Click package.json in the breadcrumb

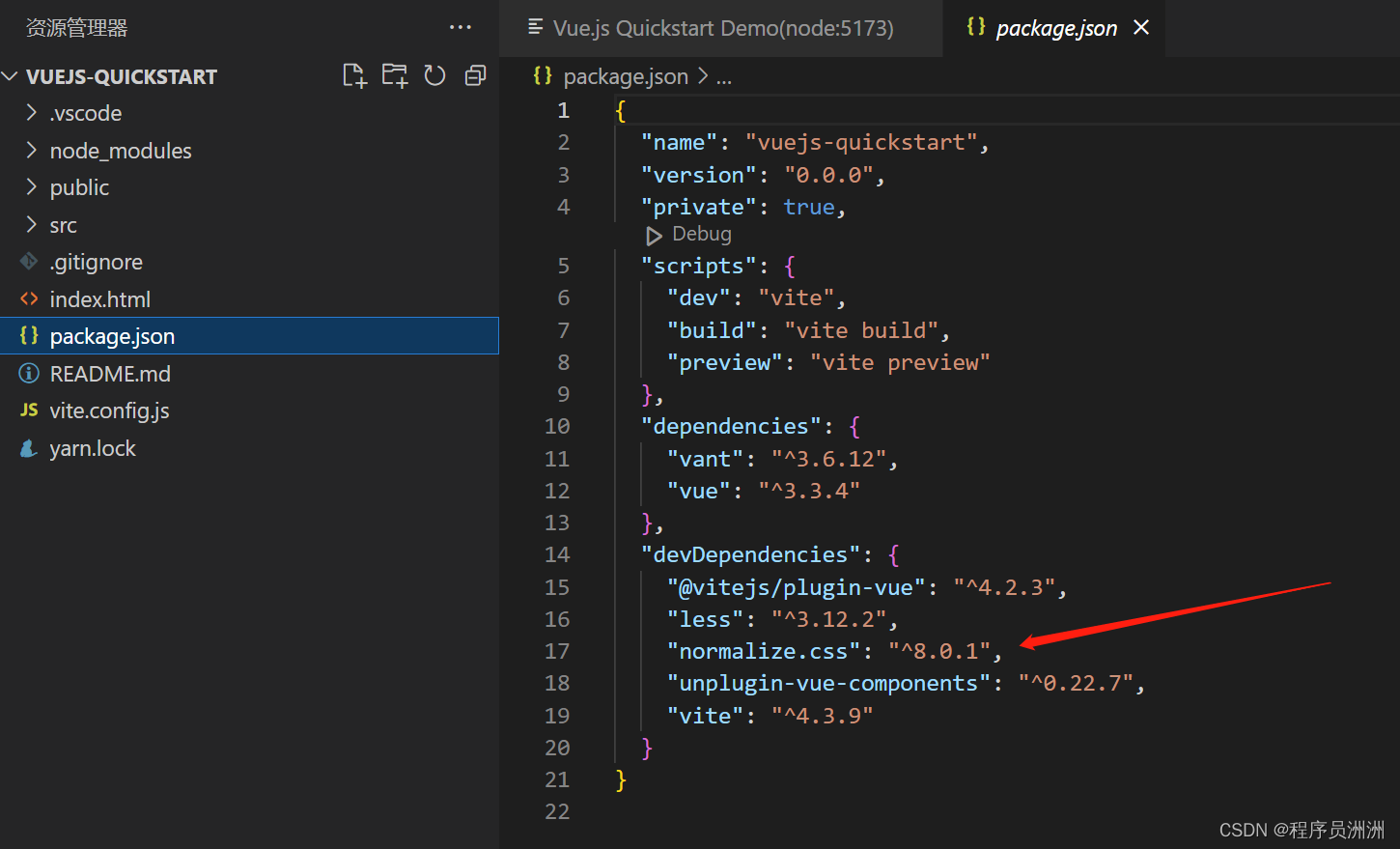(x=626, y=76)
